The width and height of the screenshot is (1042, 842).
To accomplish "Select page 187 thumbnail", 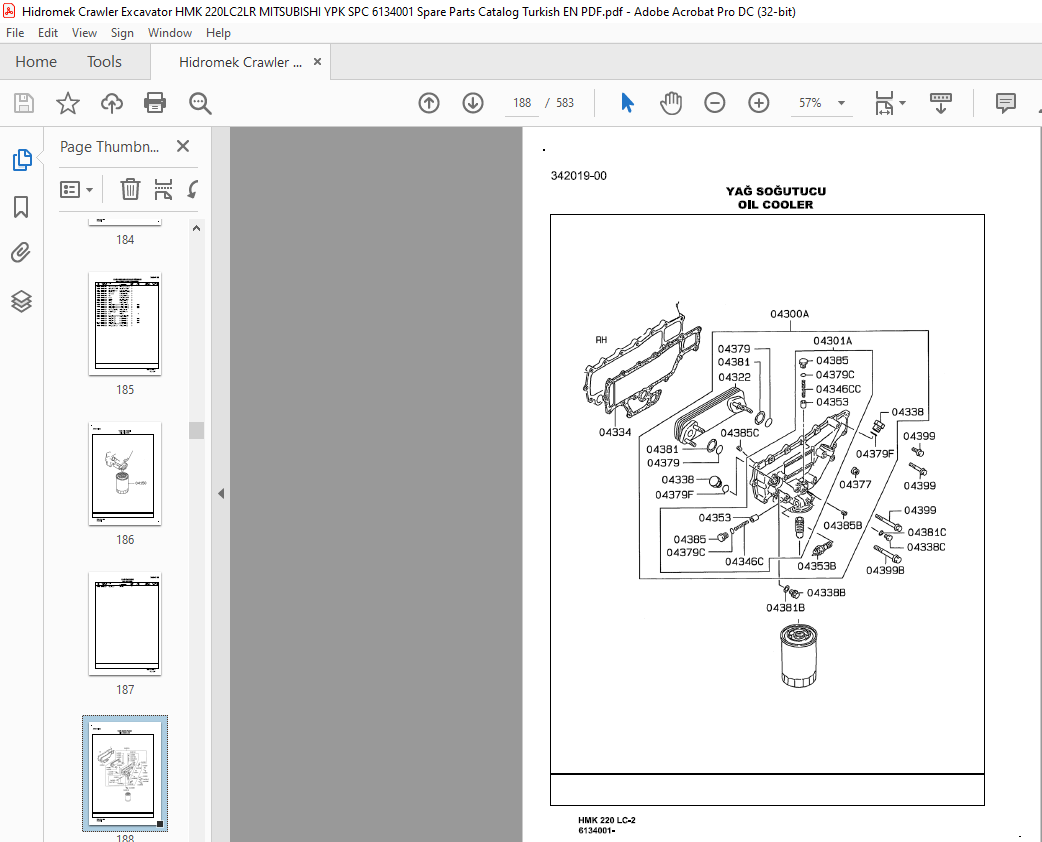I will pos(125,624).
